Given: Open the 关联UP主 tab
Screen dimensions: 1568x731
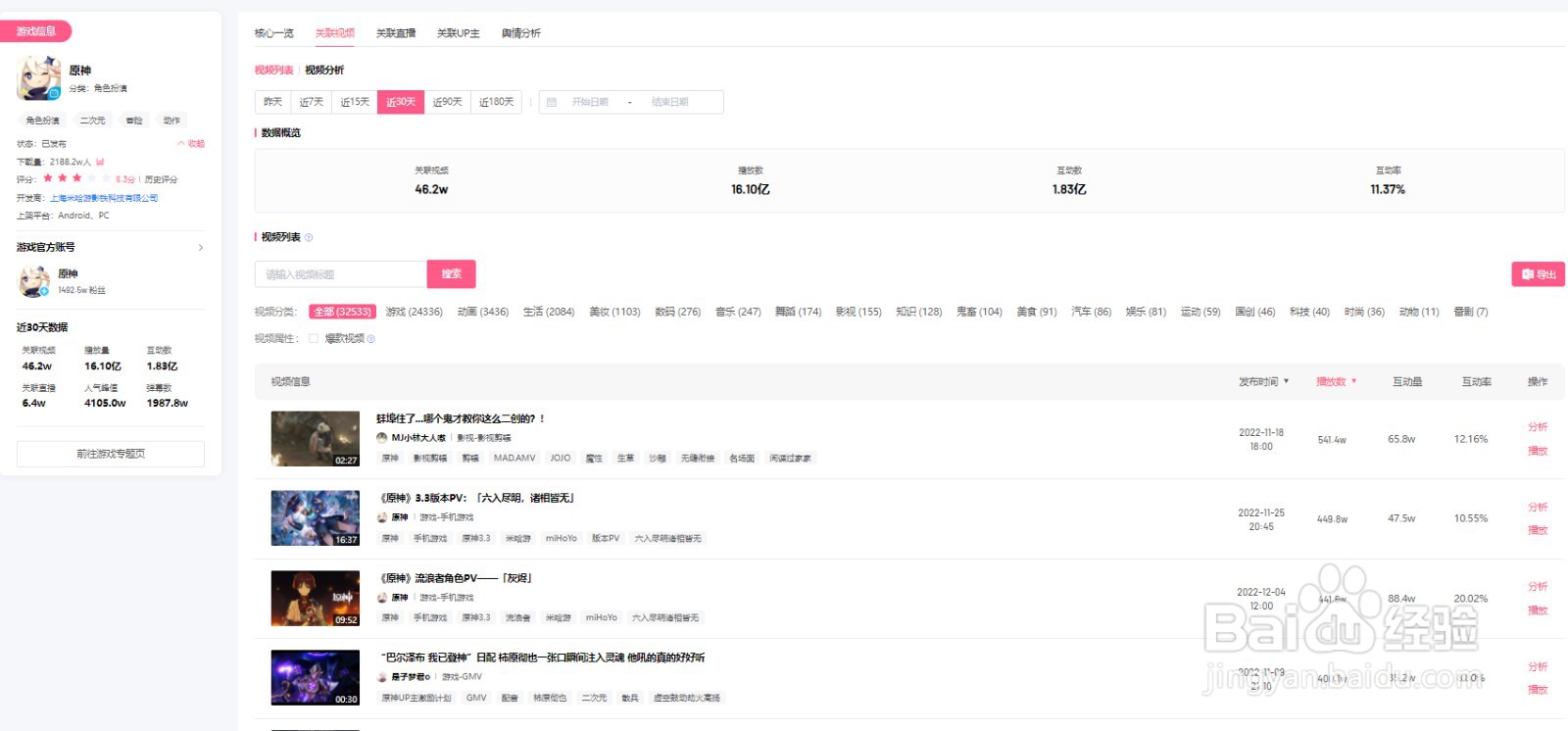Looking at the screenshot, I should (x=459, y=33).
